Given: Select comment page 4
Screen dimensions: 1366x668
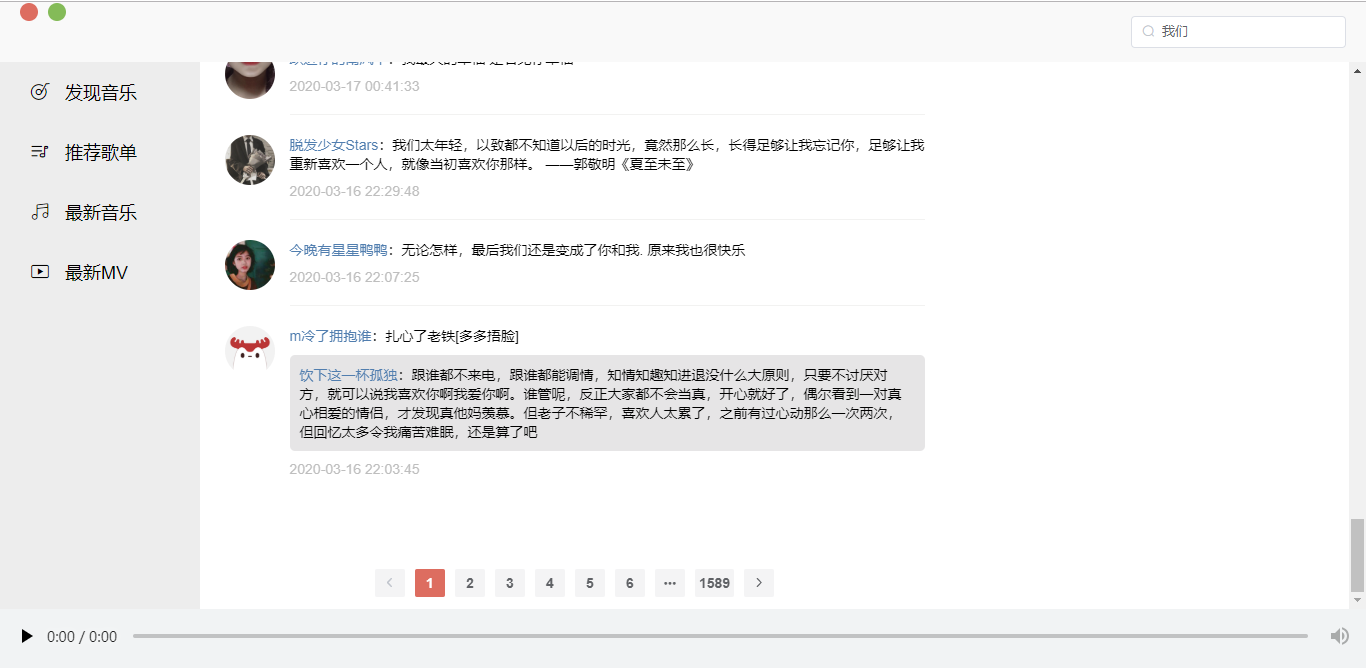Looking at the screenshot, I should coord(550,583).
